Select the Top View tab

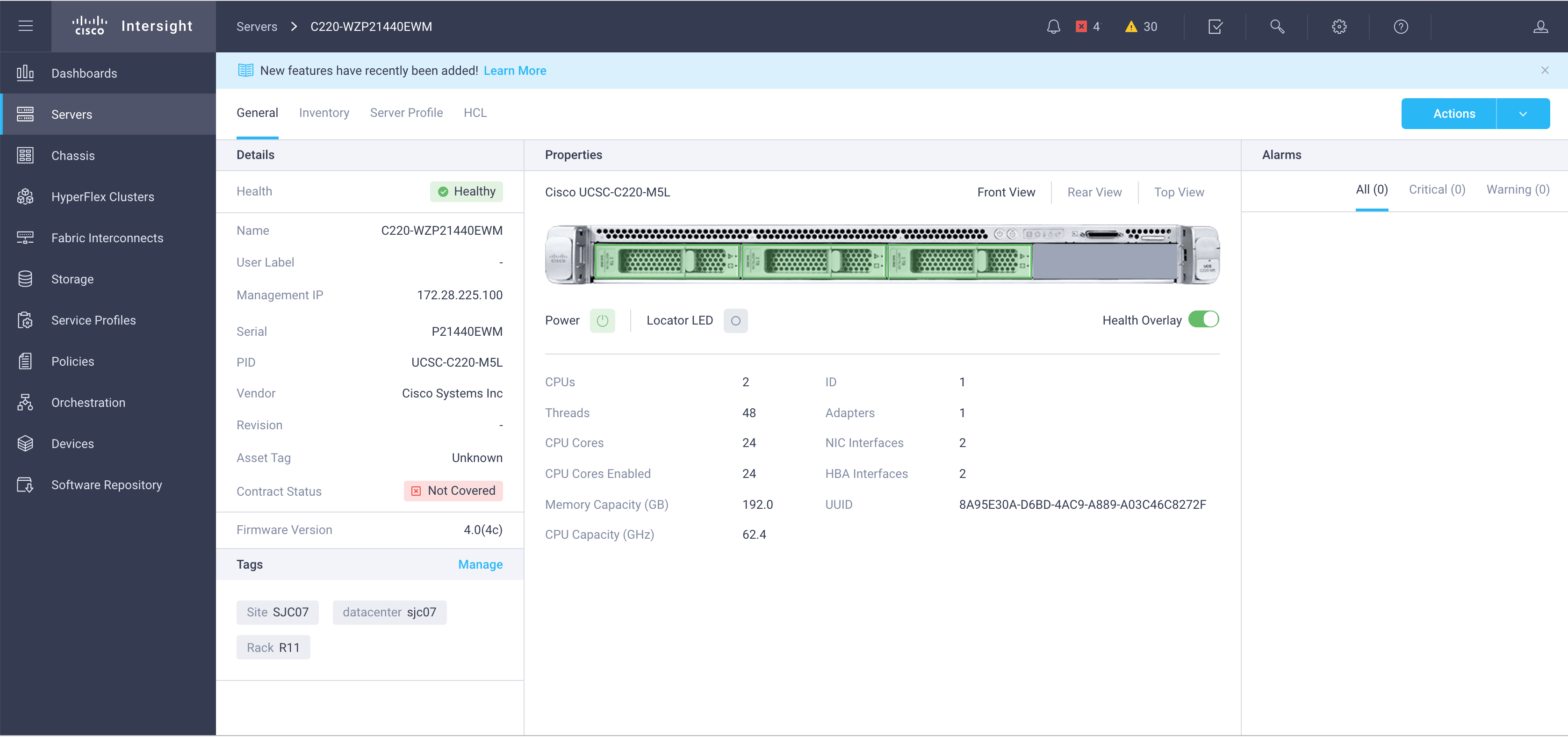[1179, 193]
